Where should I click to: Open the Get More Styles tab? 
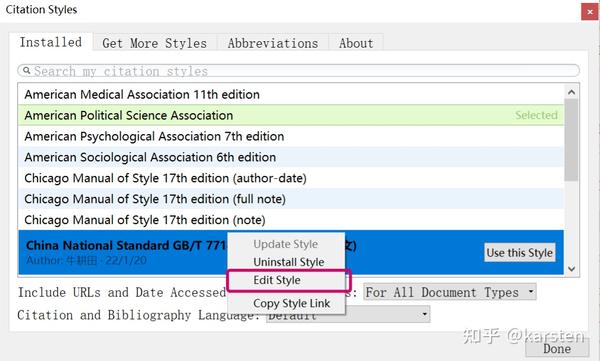(x=155, y=43)
